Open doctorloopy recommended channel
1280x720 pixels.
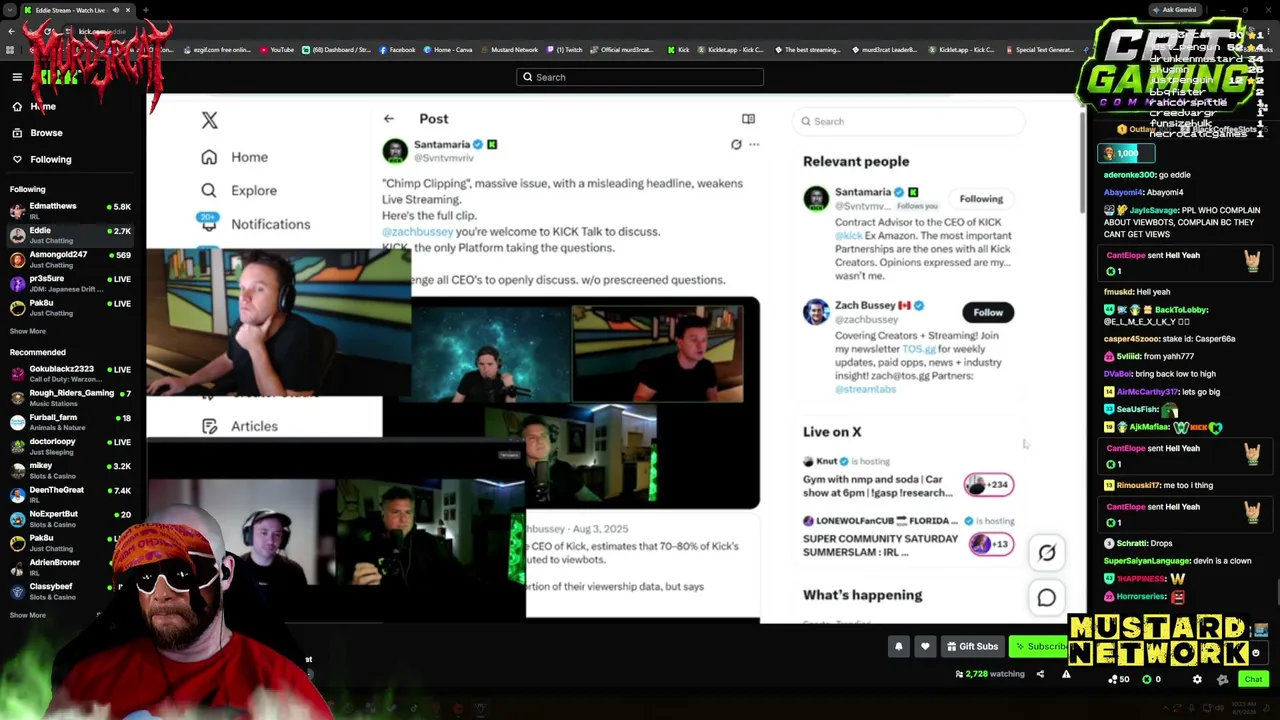point(70,446)
